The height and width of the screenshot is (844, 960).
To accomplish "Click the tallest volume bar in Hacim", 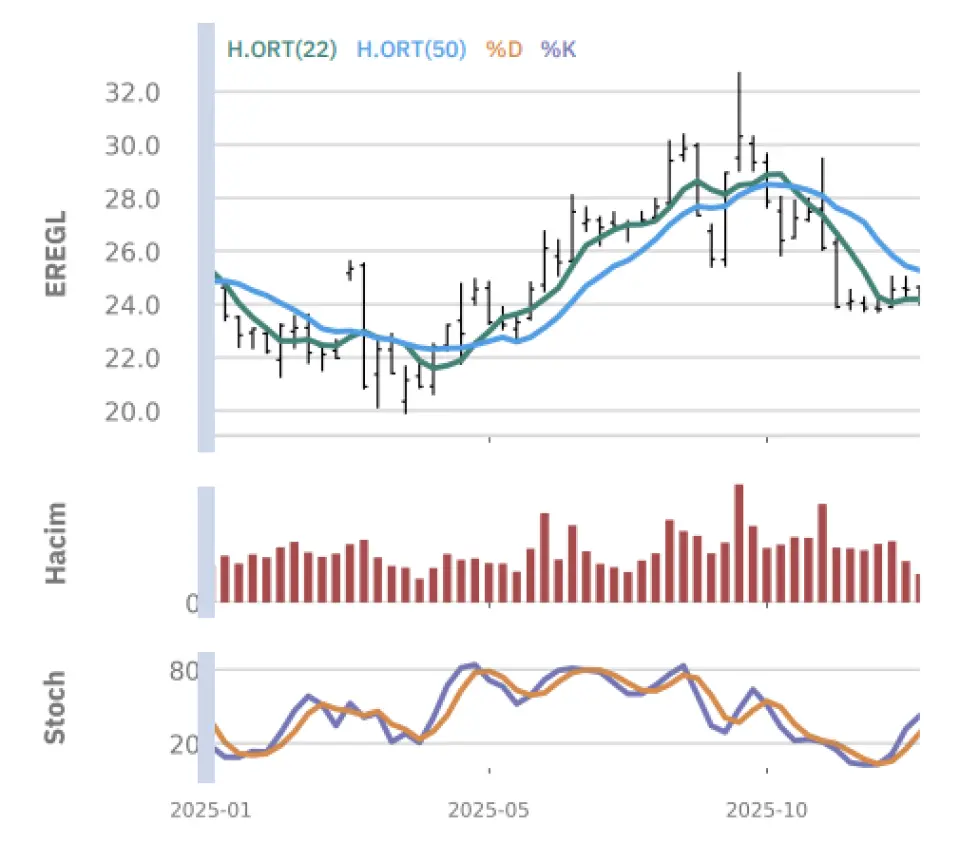I will tap(739, 543).
